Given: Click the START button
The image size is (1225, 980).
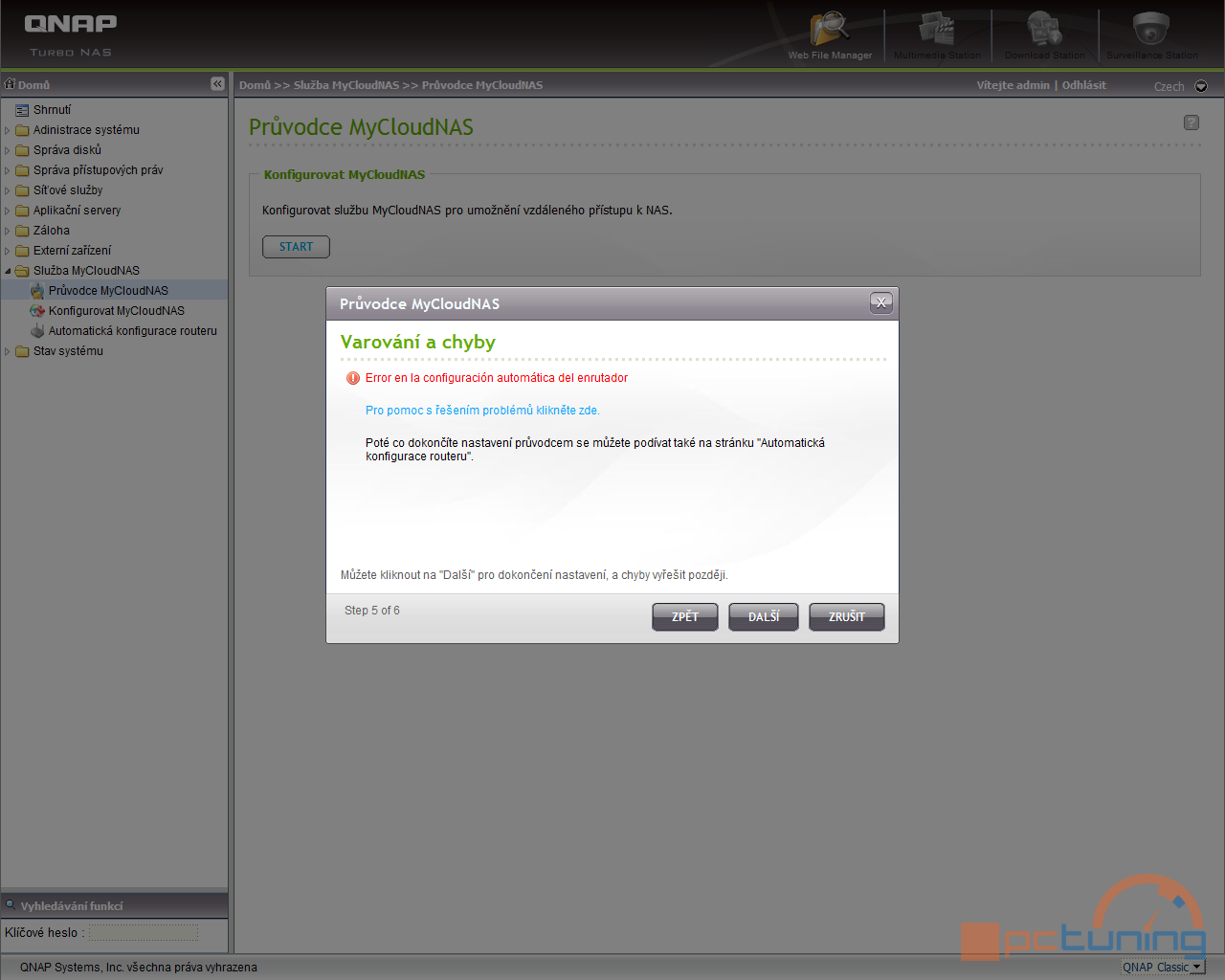Looking at the screenshot, I should click(x=296, y=247).
